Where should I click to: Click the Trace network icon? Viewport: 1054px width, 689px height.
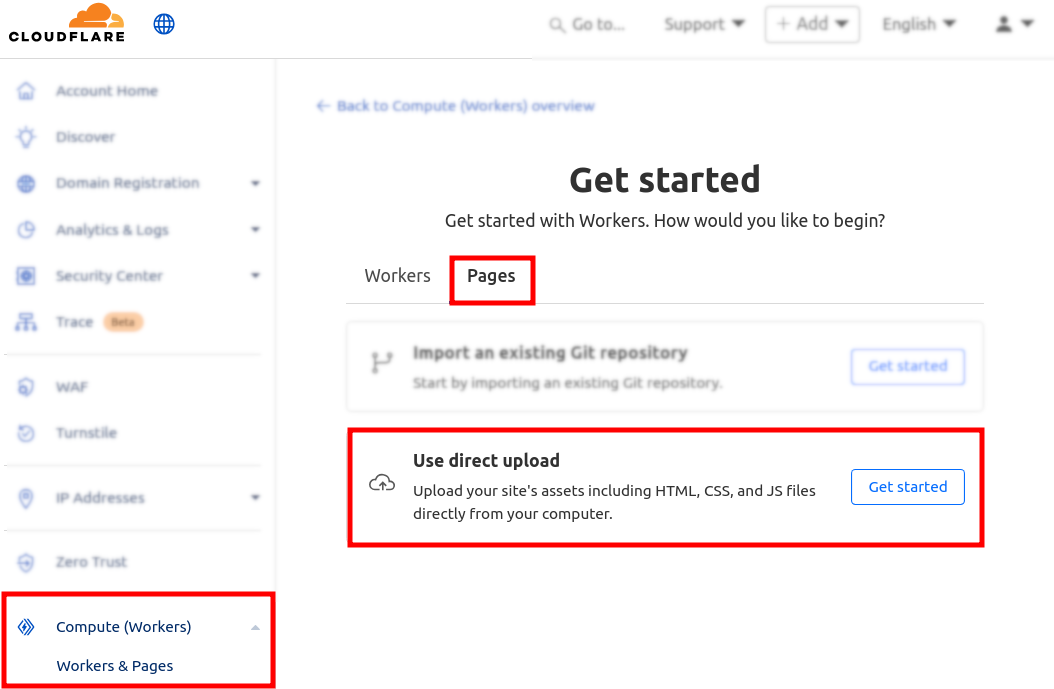point(26,322)
